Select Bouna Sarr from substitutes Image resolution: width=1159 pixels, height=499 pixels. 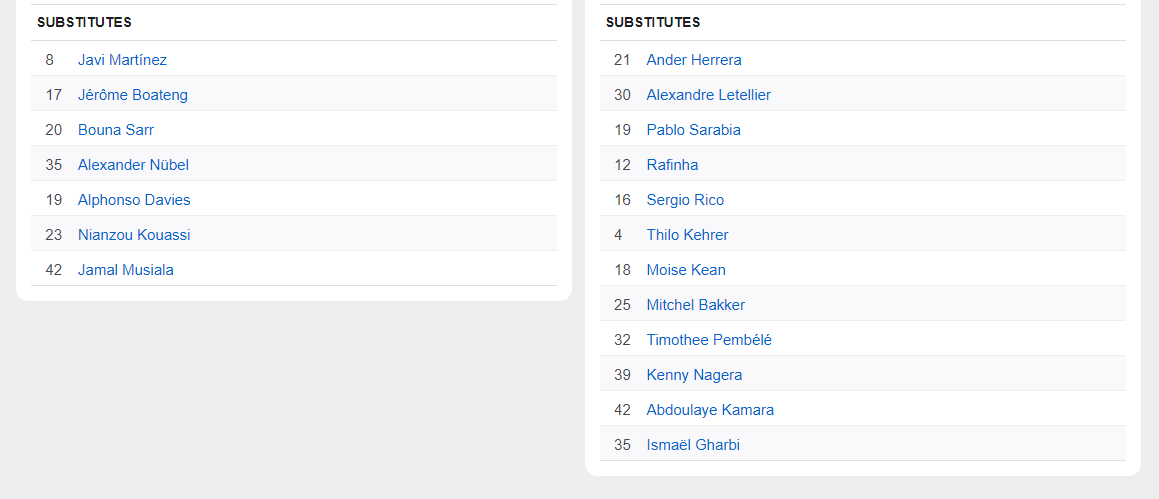(x=115, y=130)
